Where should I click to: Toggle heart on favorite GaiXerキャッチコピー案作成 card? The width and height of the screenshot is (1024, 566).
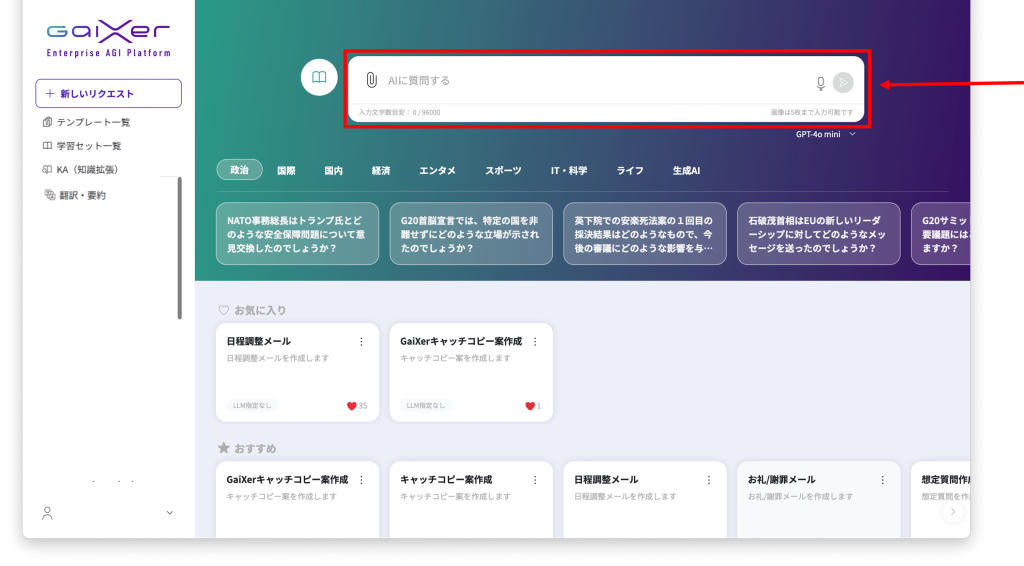click(530, 406)
